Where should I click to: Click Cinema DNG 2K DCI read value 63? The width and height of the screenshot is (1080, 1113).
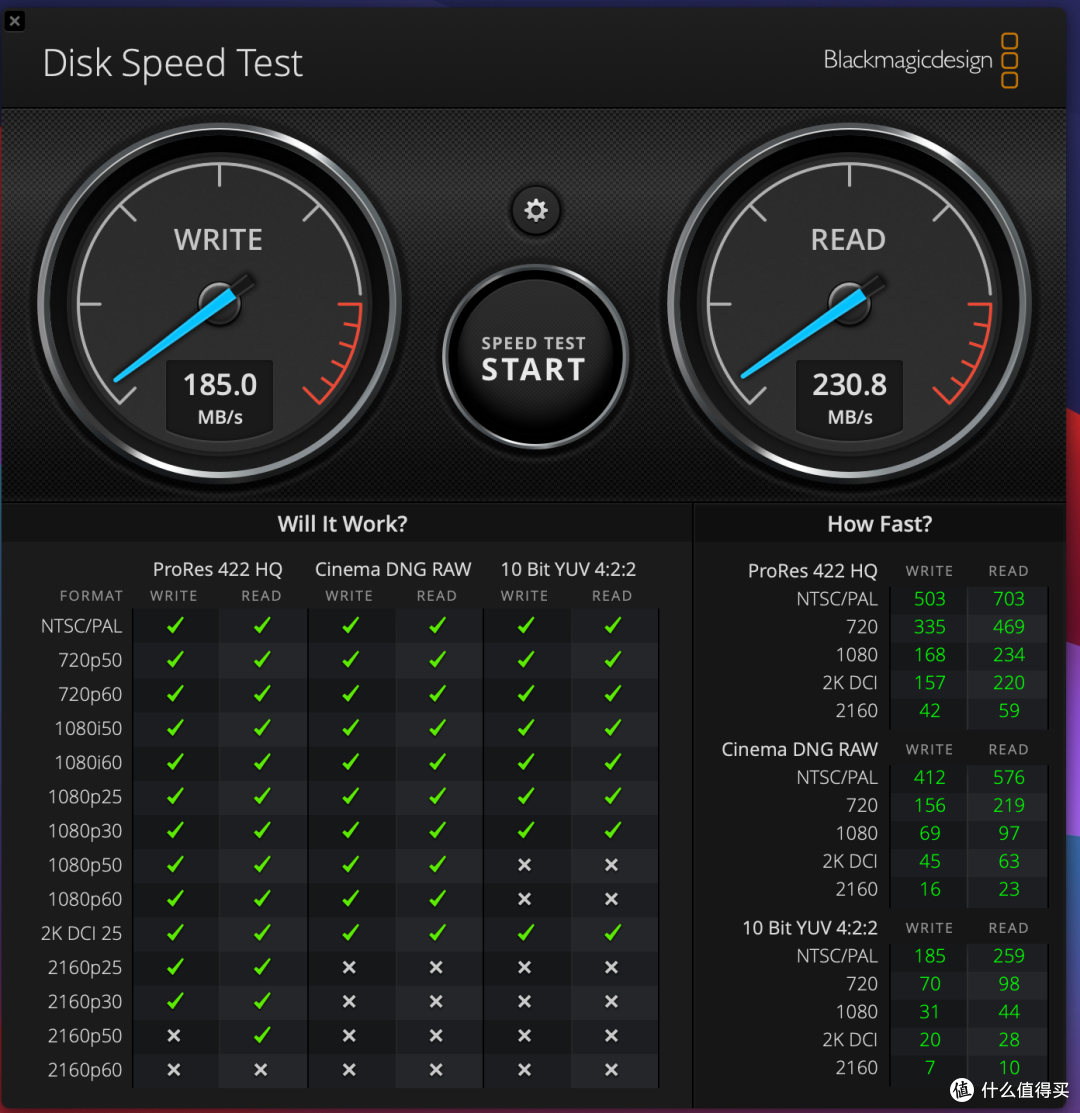[x=1008, y=861]
